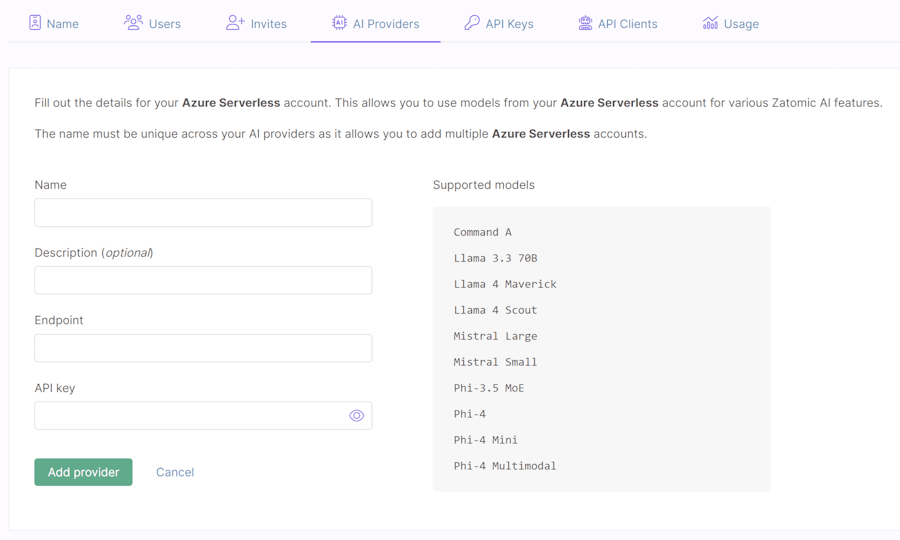The width and height of the screenshot is (900, 540).
Task: Click the Supported models heading
Action: tap(484, 185)
